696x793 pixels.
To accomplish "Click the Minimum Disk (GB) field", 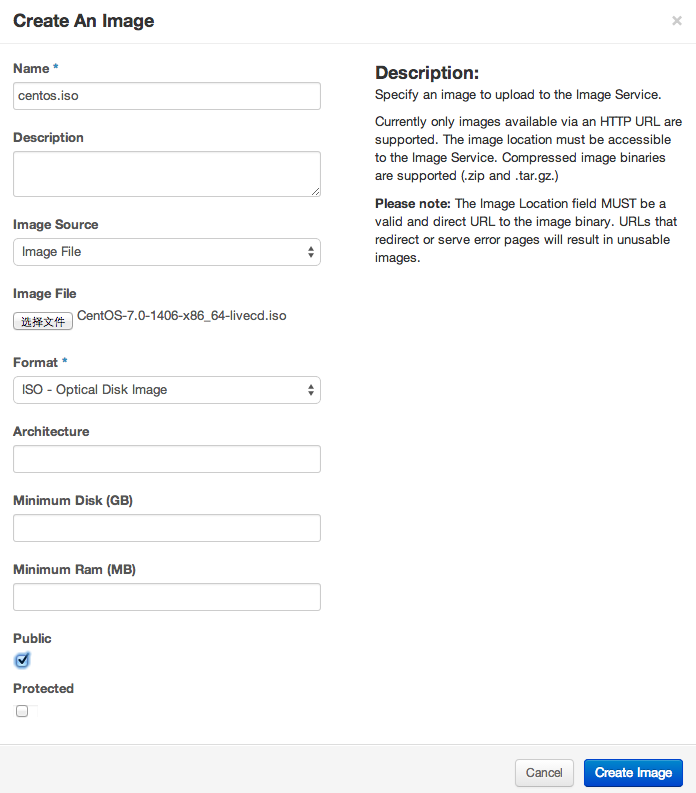I will point(167,528).
